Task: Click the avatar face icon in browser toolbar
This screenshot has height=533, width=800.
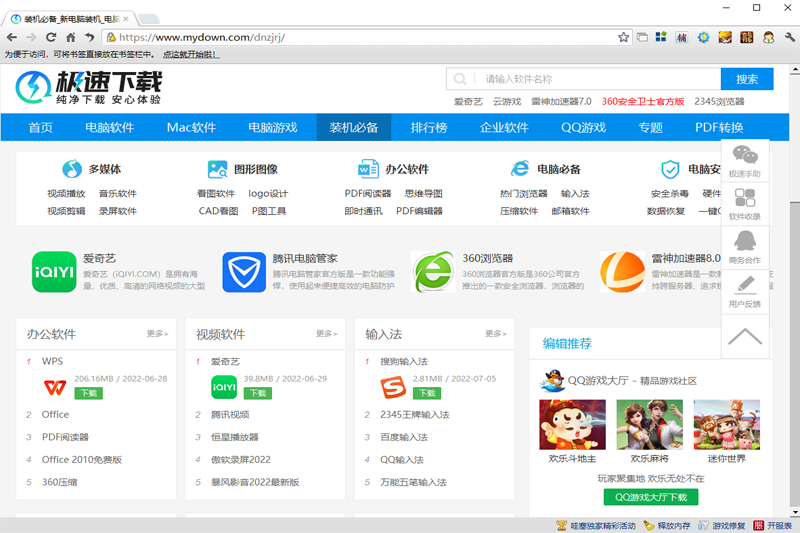Action: click(768, 37)
